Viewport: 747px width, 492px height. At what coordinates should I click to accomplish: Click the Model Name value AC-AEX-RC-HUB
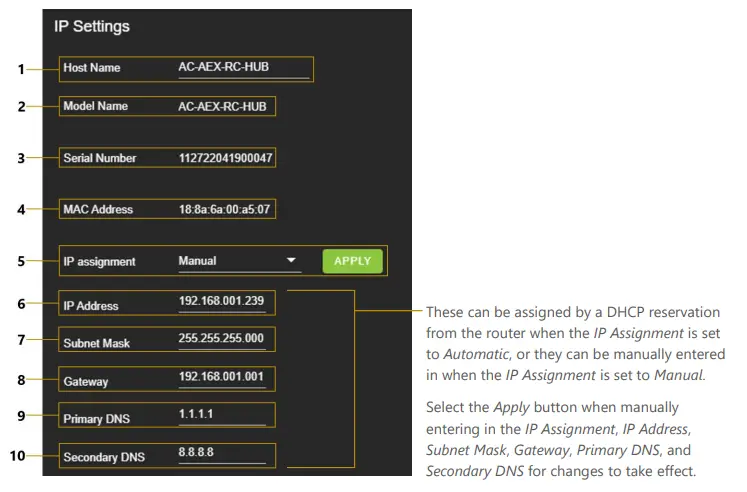coord(222,105)
